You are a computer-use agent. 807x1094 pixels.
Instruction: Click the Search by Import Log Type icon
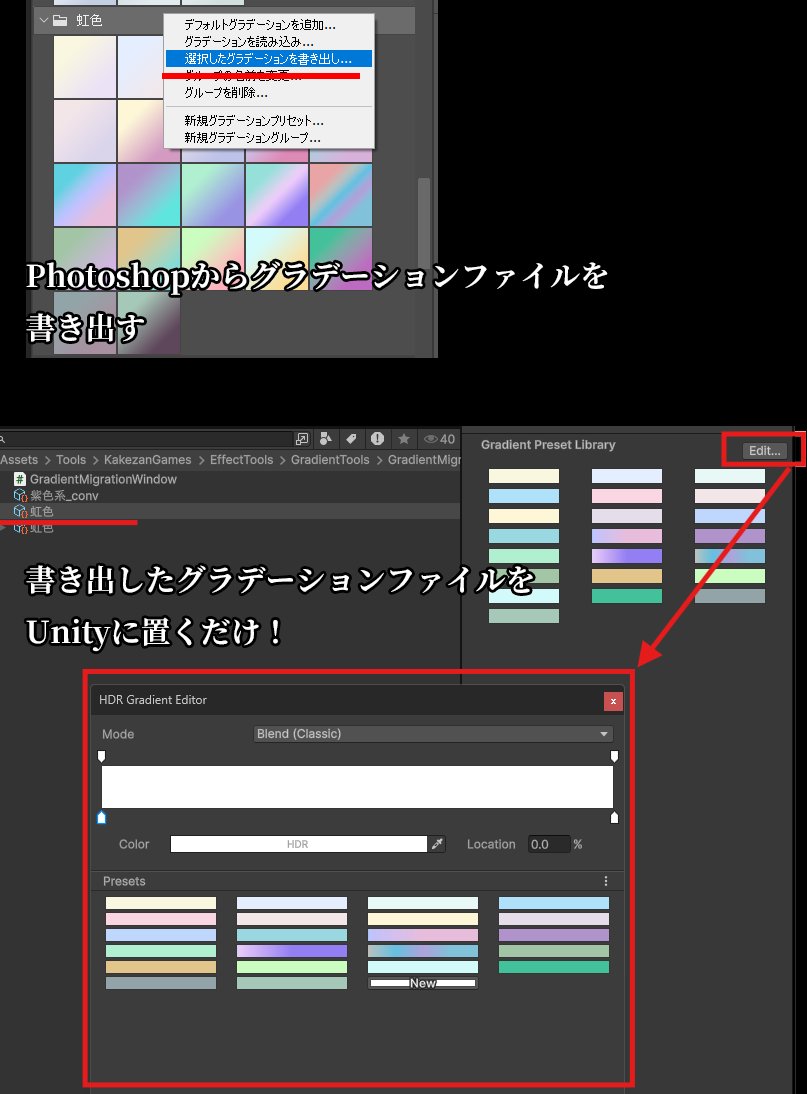[377, 439]
